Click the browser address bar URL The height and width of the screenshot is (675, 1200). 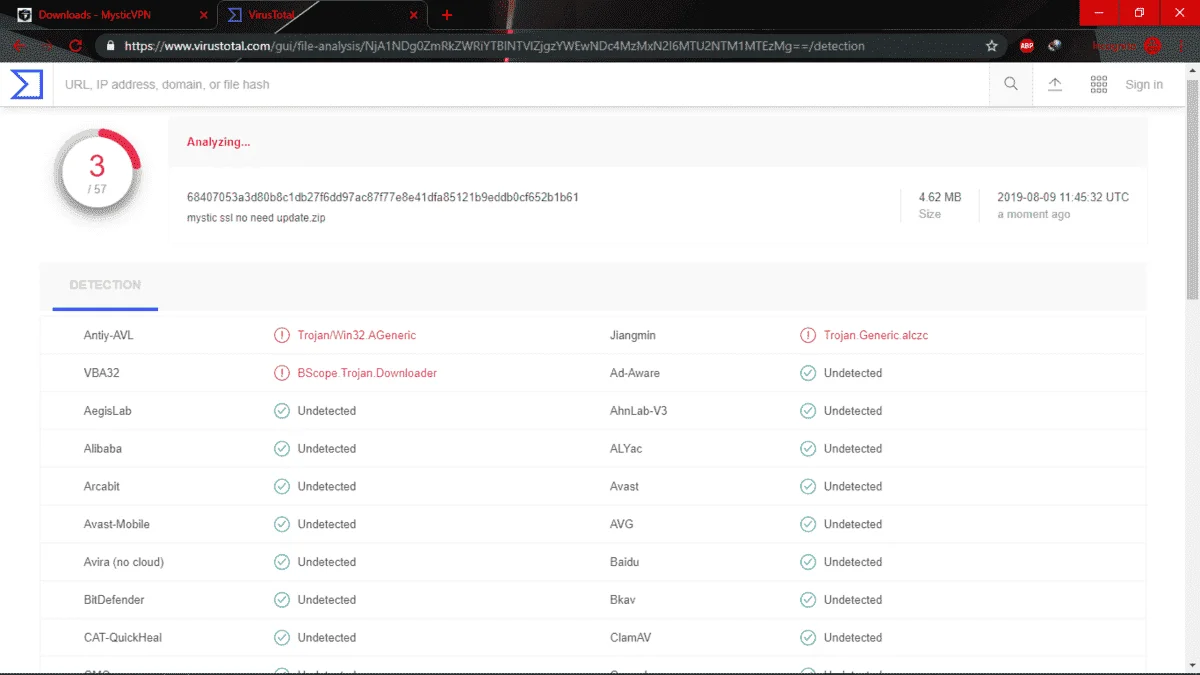click(495, 46)
